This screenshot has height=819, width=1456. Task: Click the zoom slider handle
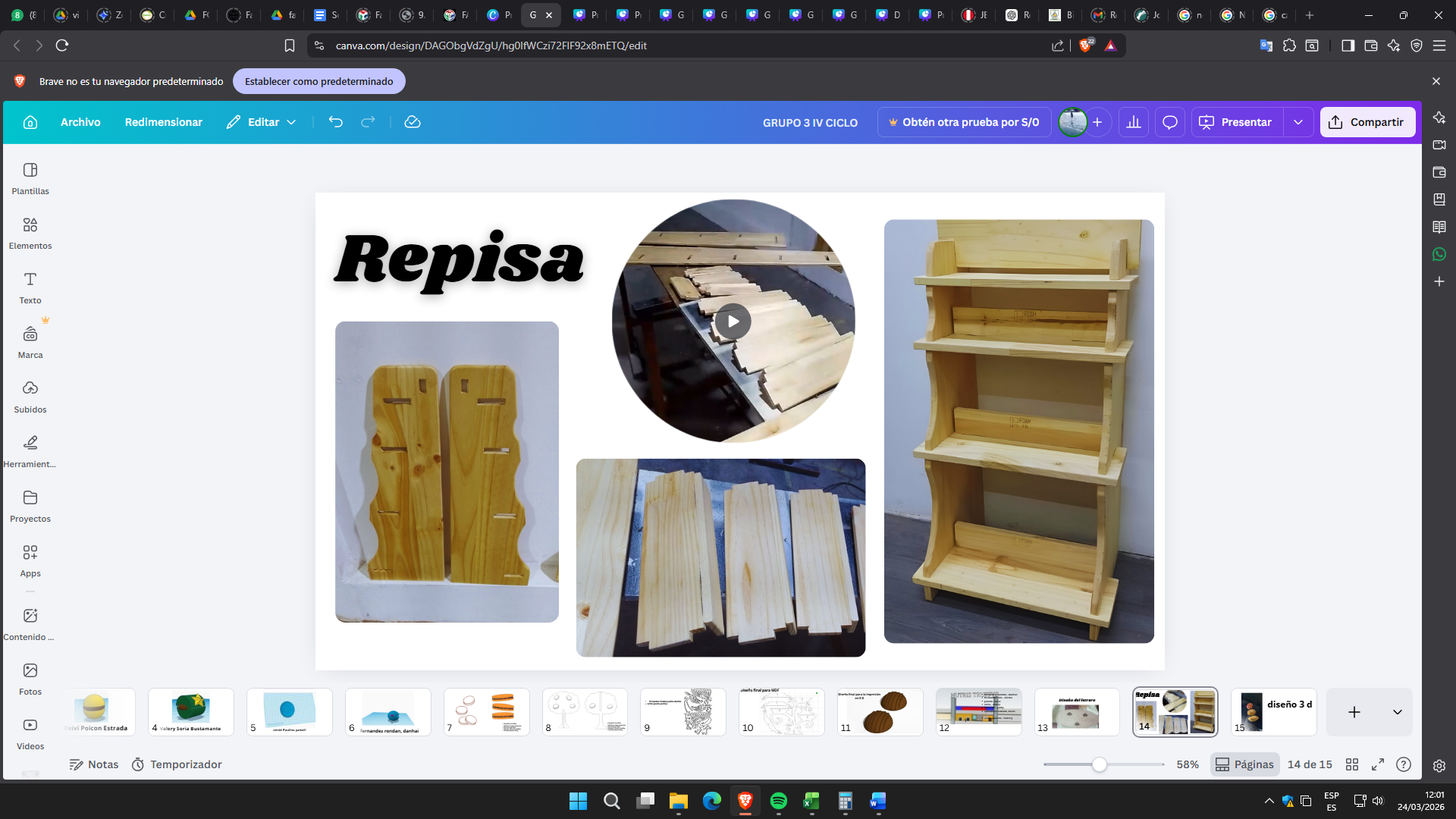point(1099,764)
